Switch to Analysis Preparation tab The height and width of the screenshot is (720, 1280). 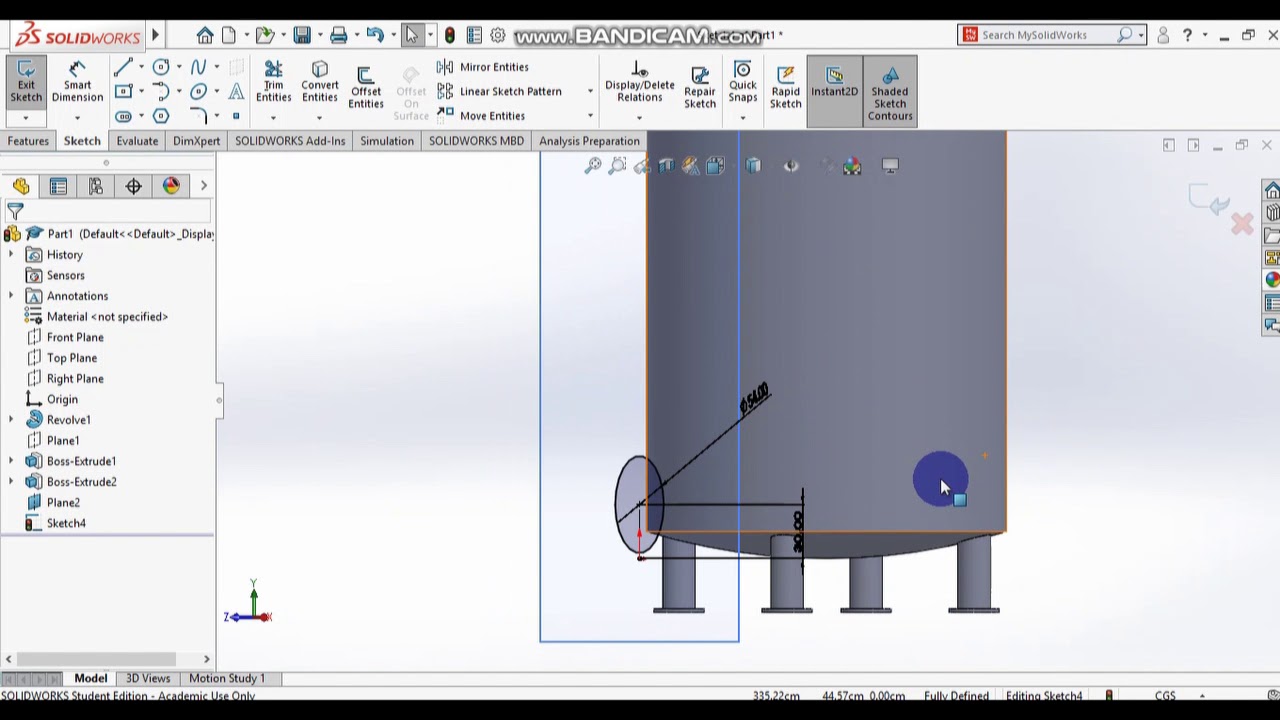[x=589, y=141]
